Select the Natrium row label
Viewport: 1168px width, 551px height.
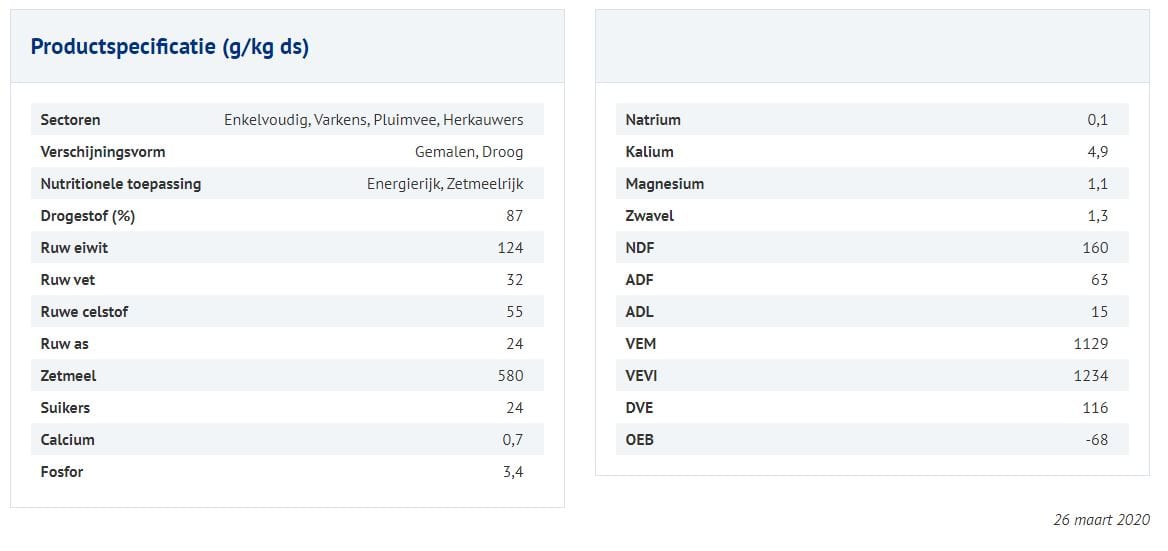(653, 120)
